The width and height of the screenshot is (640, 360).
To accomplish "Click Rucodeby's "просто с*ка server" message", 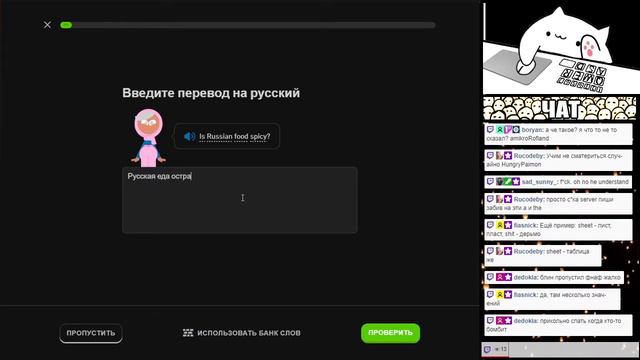I will click(558, 203).
